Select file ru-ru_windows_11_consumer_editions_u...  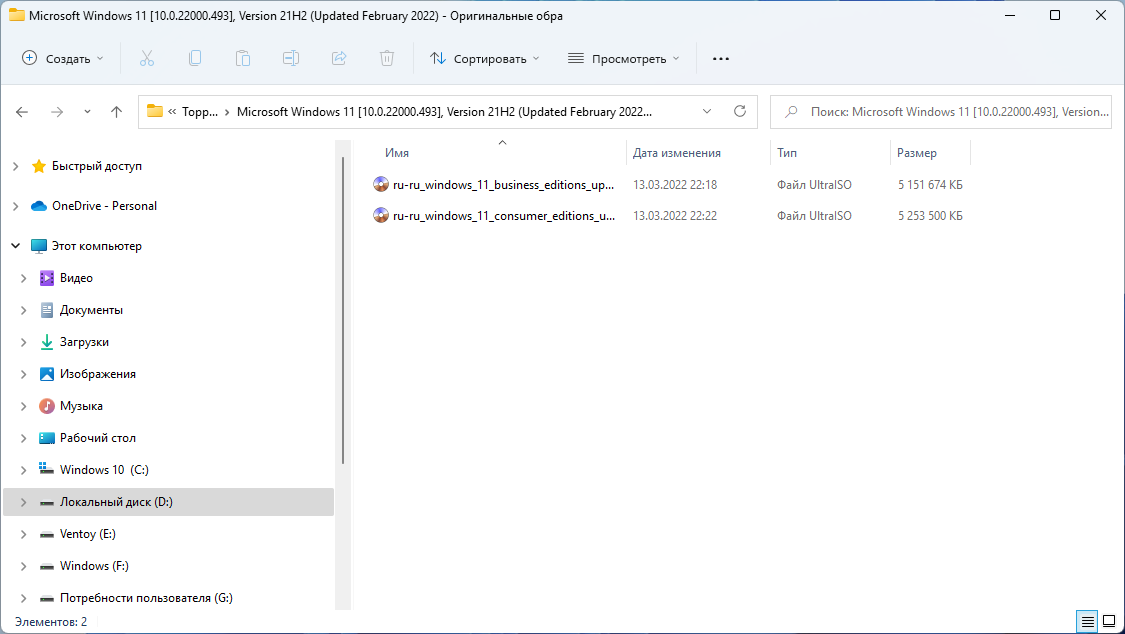[504, 215]
